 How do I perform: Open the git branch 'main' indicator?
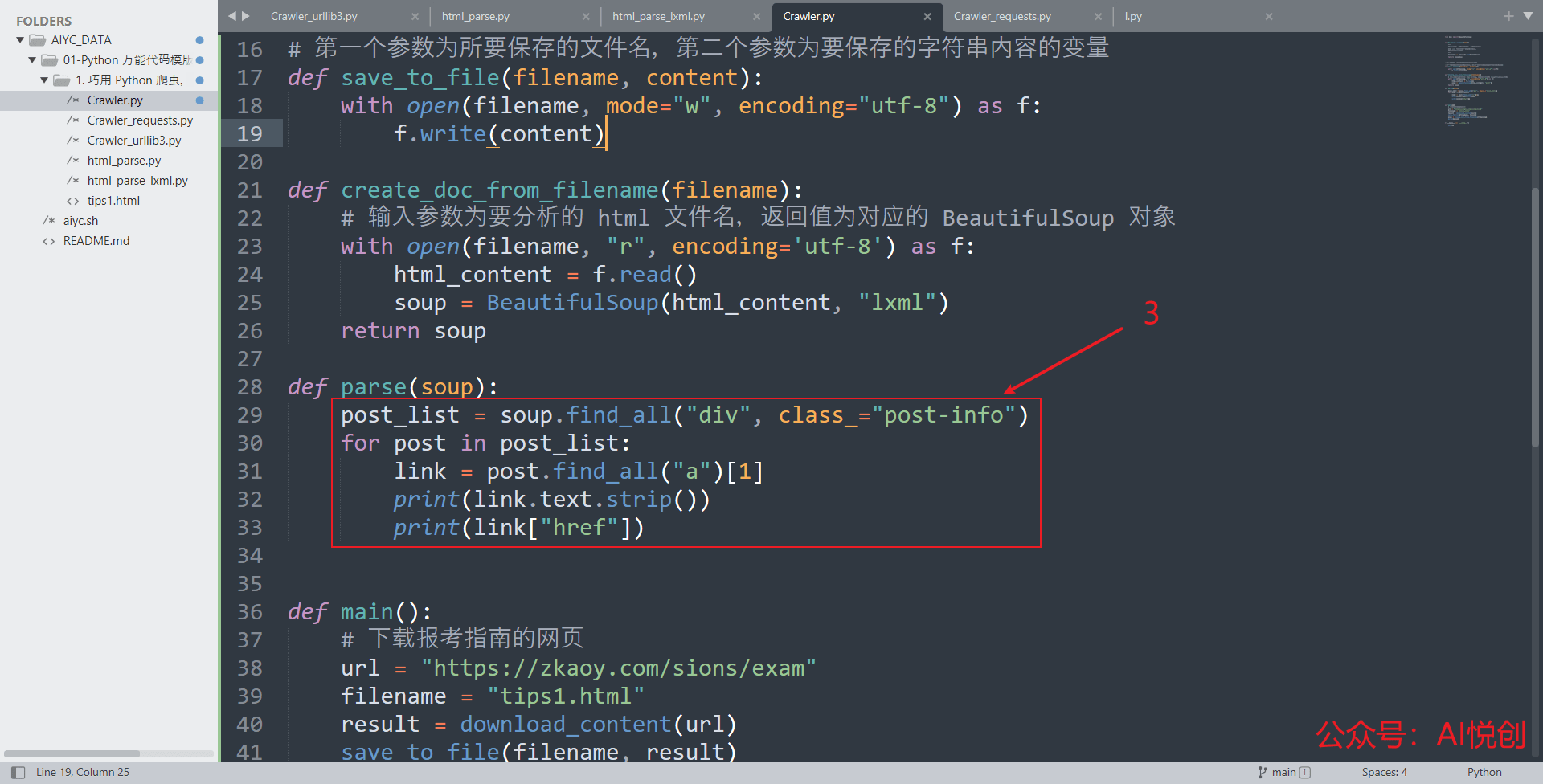(1284, 773)
